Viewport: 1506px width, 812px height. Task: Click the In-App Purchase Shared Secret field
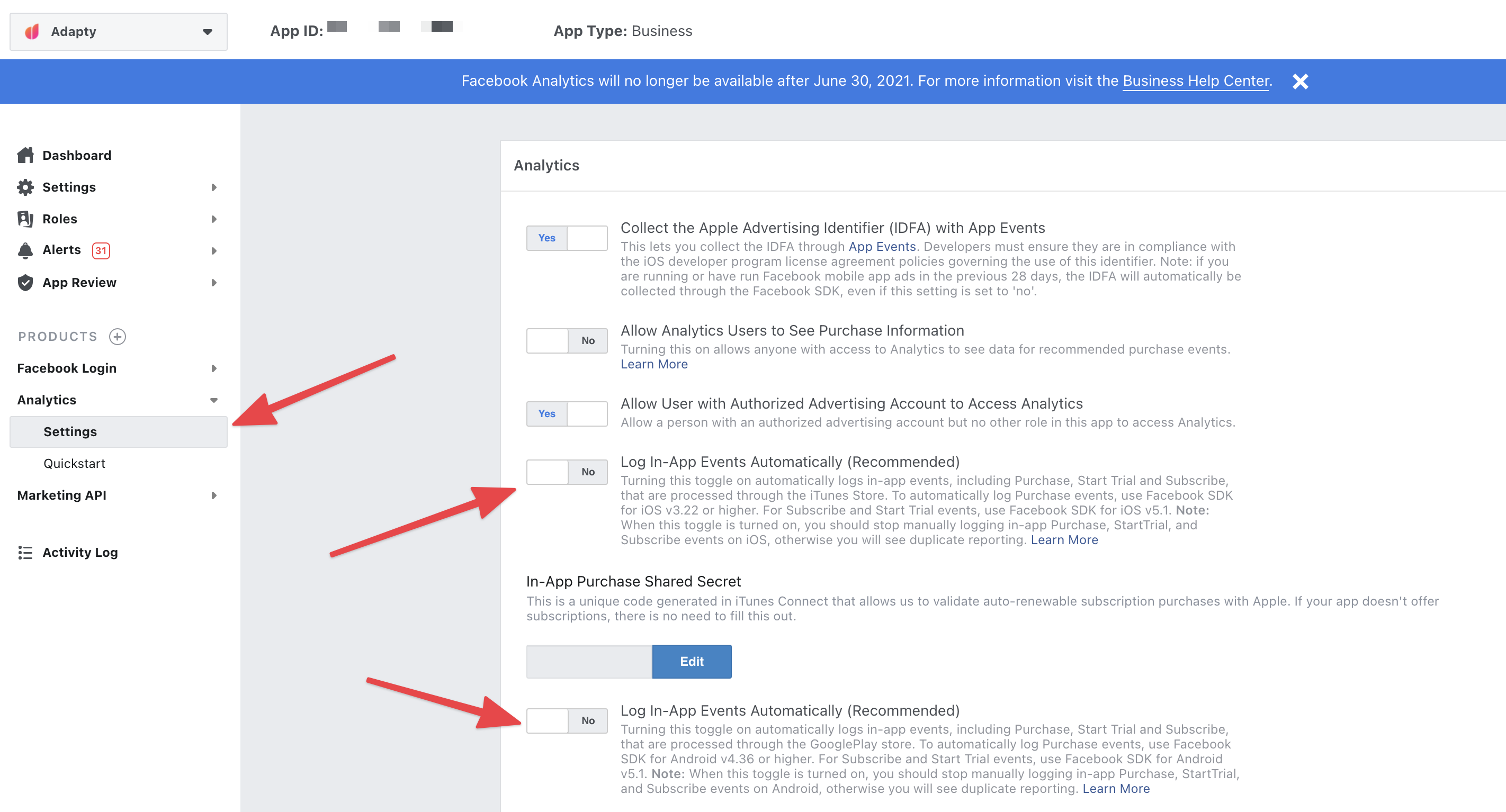tap(589, 661)
